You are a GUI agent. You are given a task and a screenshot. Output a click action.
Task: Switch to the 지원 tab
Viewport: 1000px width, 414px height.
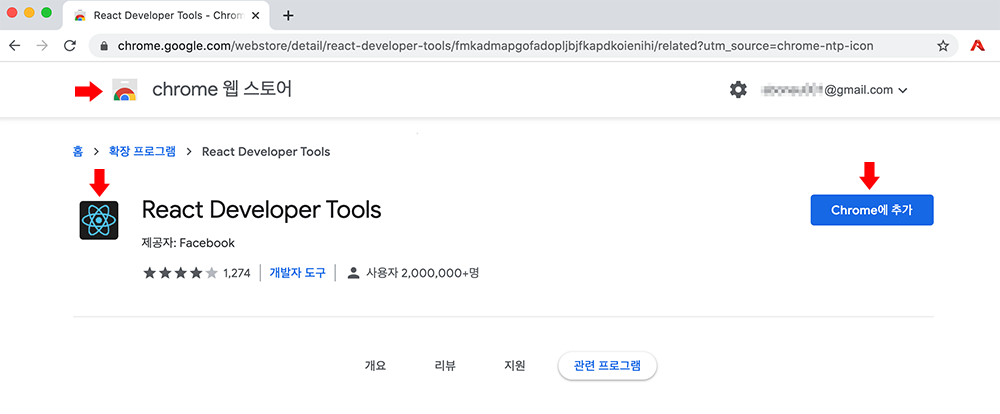(515, 366)
